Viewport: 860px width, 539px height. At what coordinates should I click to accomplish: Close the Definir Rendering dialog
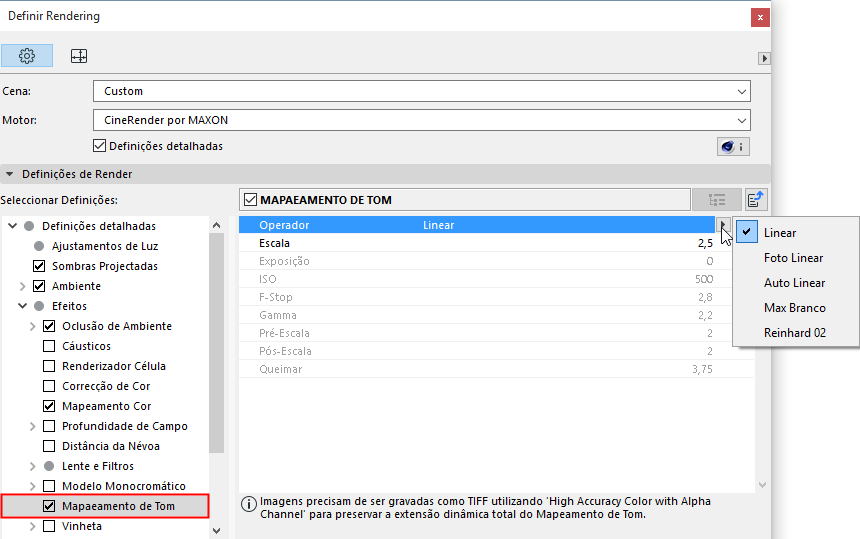pyautogui.click(x=760, y=18)
